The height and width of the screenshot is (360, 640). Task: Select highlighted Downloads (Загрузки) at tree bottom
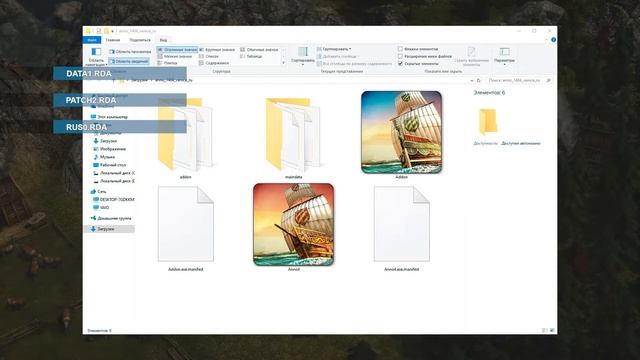pos(109,229)
